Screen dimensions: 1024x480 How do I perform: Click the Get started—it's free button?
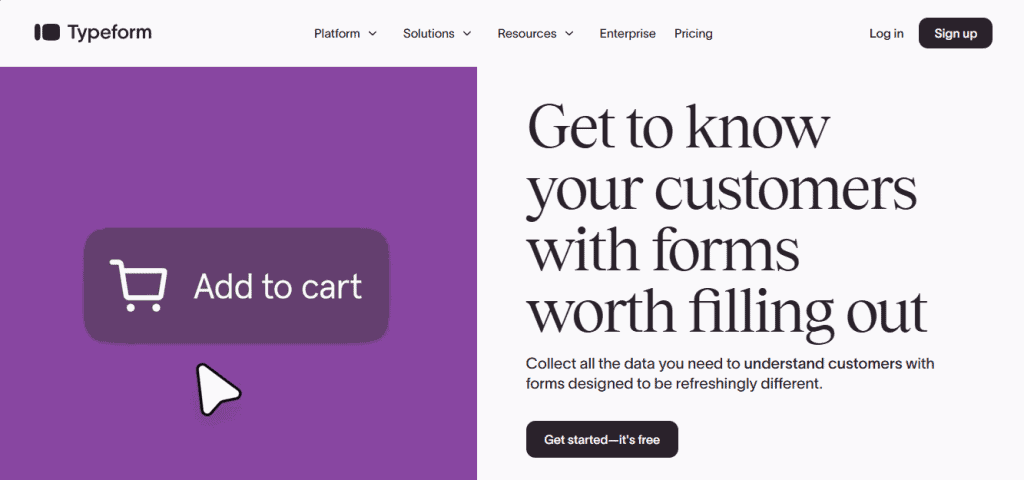coord(602,440)
